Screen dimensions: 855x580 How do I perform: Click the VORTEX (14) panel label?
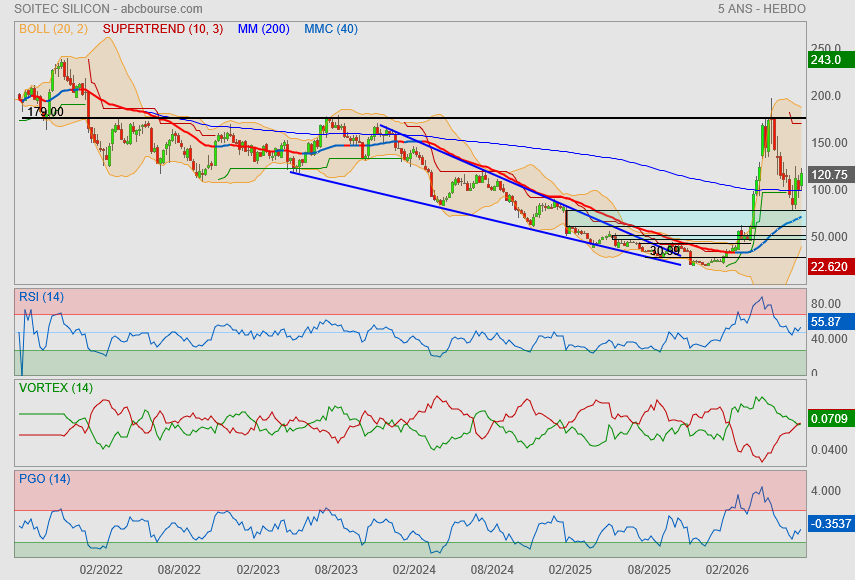click(56, 388)
